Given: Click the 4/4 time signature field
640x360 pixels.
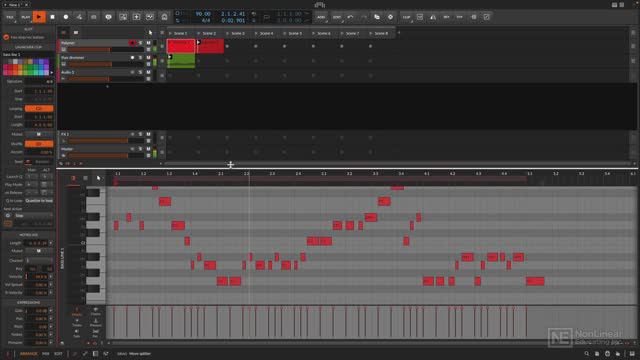Looking at the screenshot, I should click(x=206, y=20).
